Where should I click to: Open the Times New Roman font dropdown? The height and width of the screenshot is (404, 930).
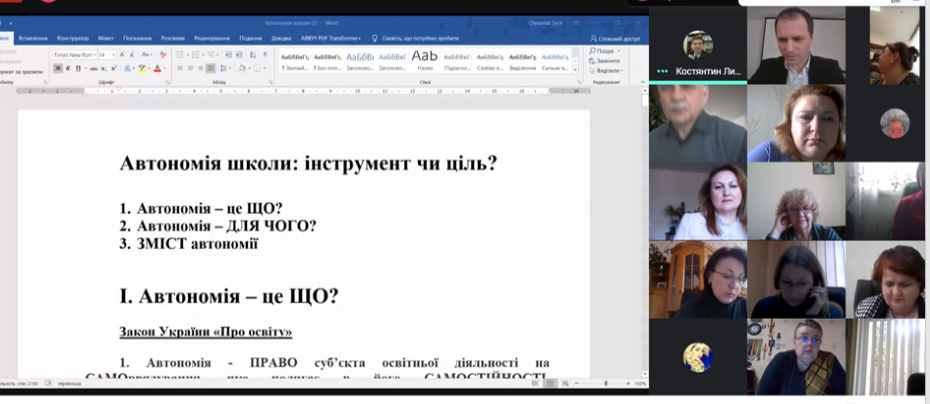pyautogui.click(x=92, y=54)
